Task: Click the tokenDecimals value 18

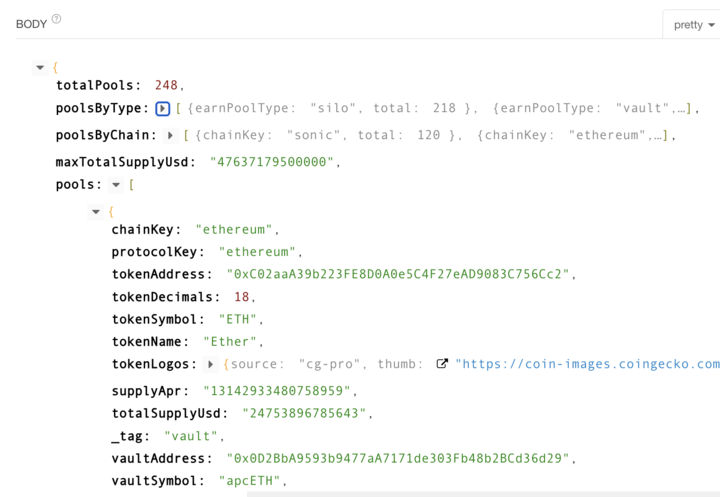Action: 241,297
